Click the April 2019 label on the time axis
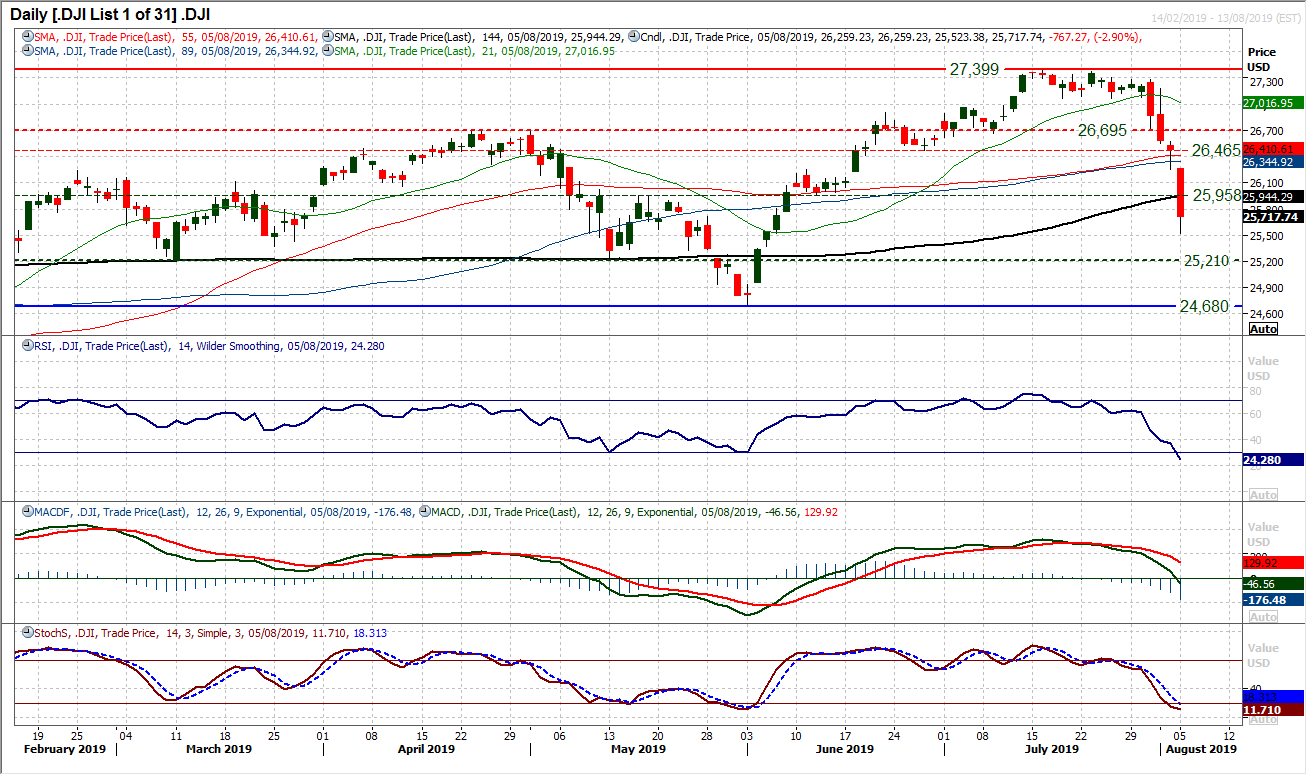1307x775 pixels. pyautogui.click(x=425, y=748)
